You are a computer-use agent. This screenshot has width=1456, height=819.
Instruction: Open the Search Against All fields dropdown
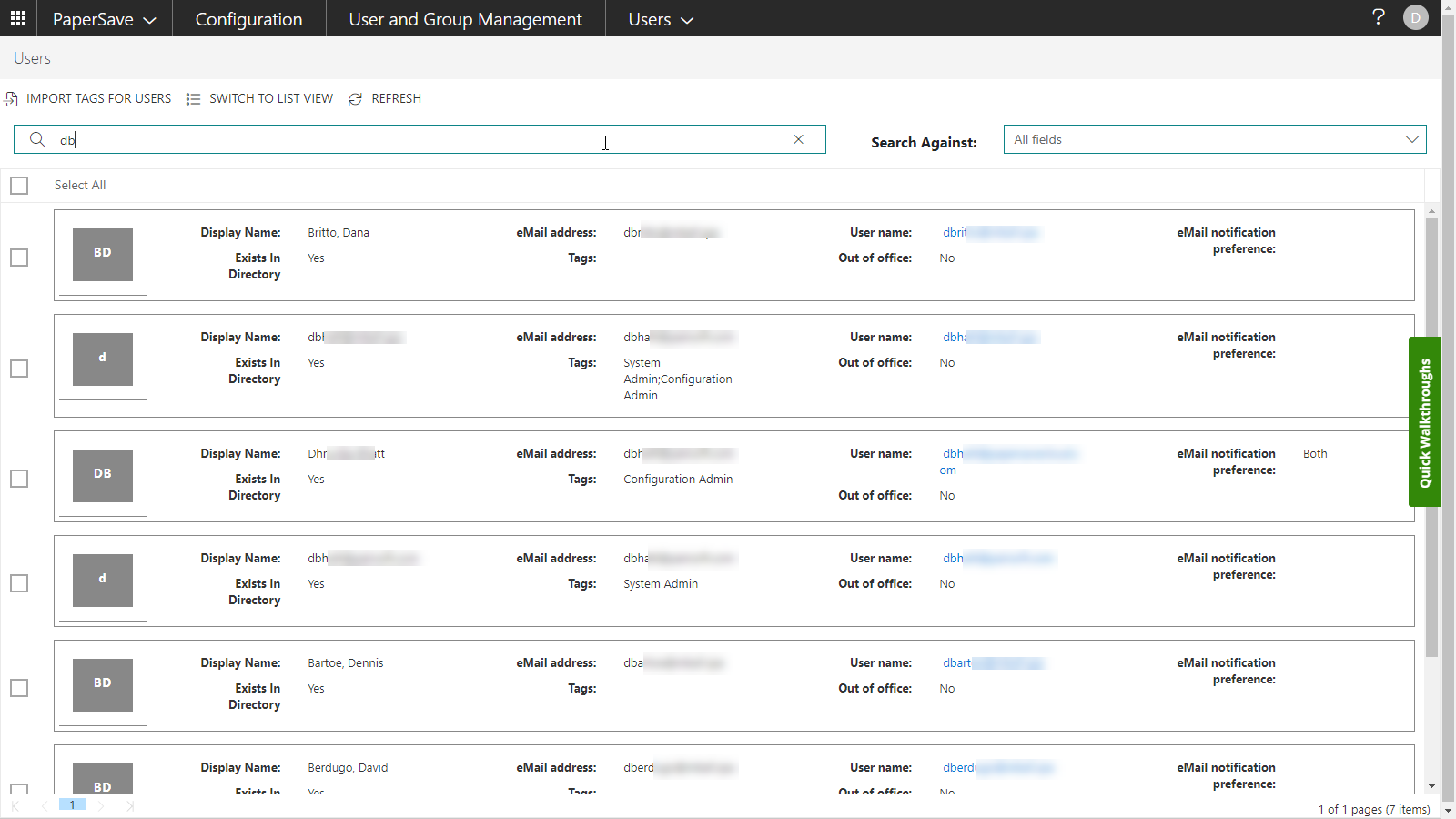pyautogui.click(x=1215, y=139)
